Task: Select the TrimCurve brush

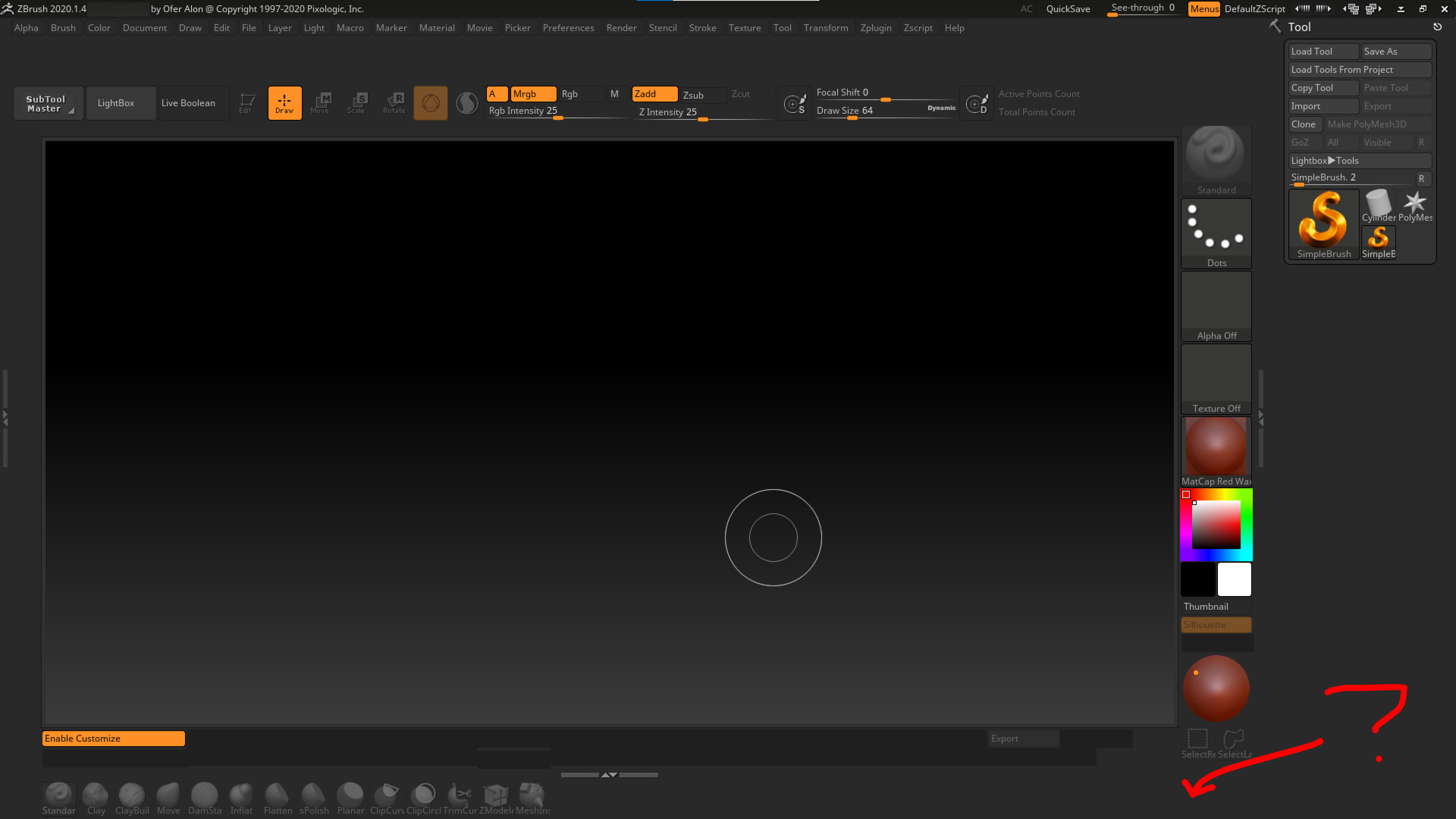Action: click(x=460, y=799)
